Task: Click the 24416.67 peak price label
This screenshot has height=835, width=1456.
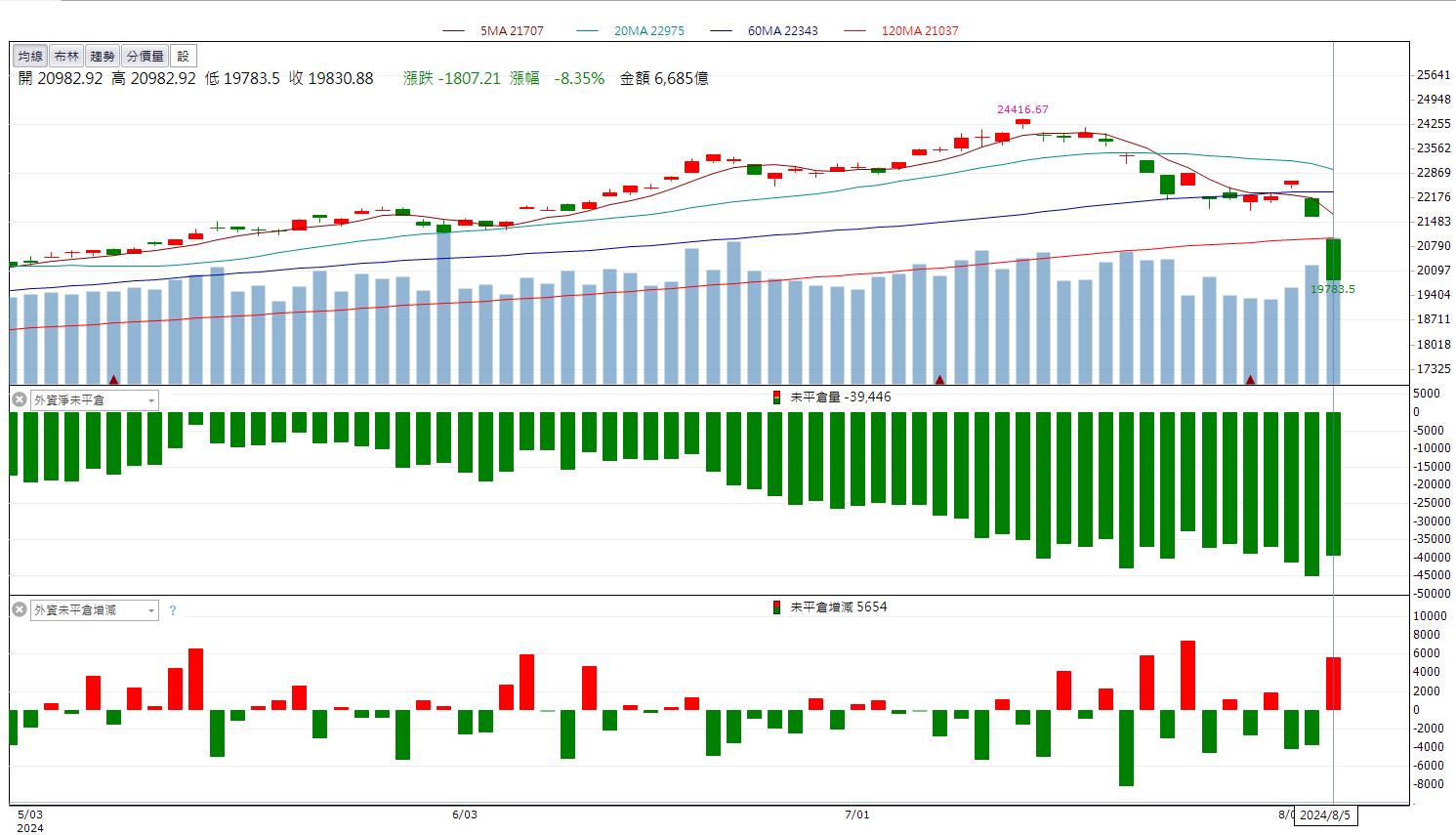Action: point(1022,109)
